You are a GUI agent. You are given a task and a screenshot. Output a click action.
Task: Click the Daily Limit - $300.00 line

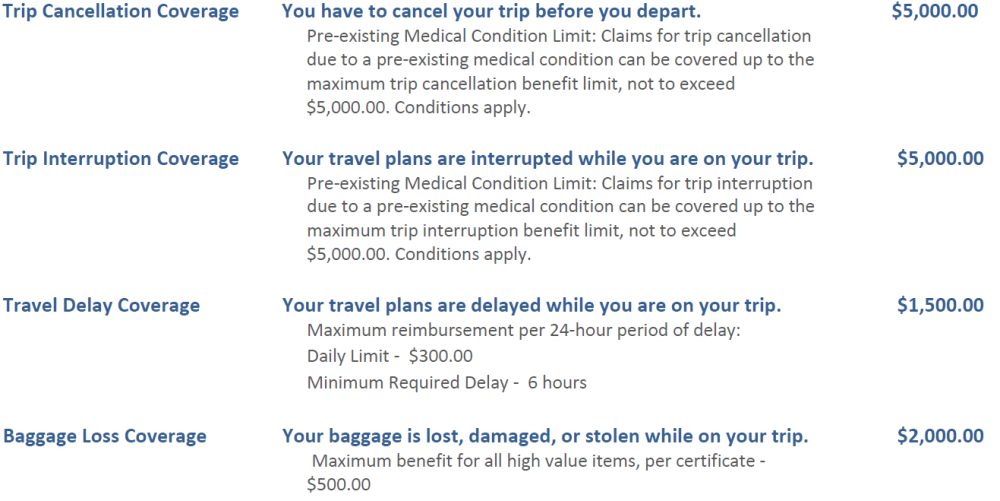point(390,356)
